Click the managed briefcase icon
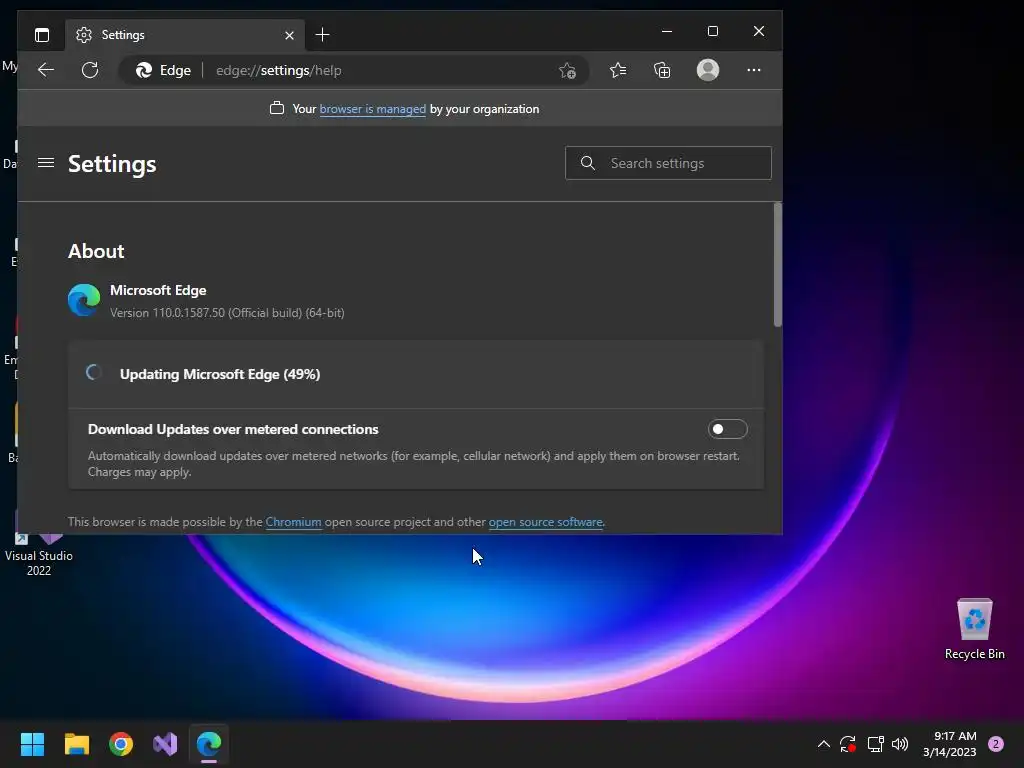1024x768 pixels. 277,108
